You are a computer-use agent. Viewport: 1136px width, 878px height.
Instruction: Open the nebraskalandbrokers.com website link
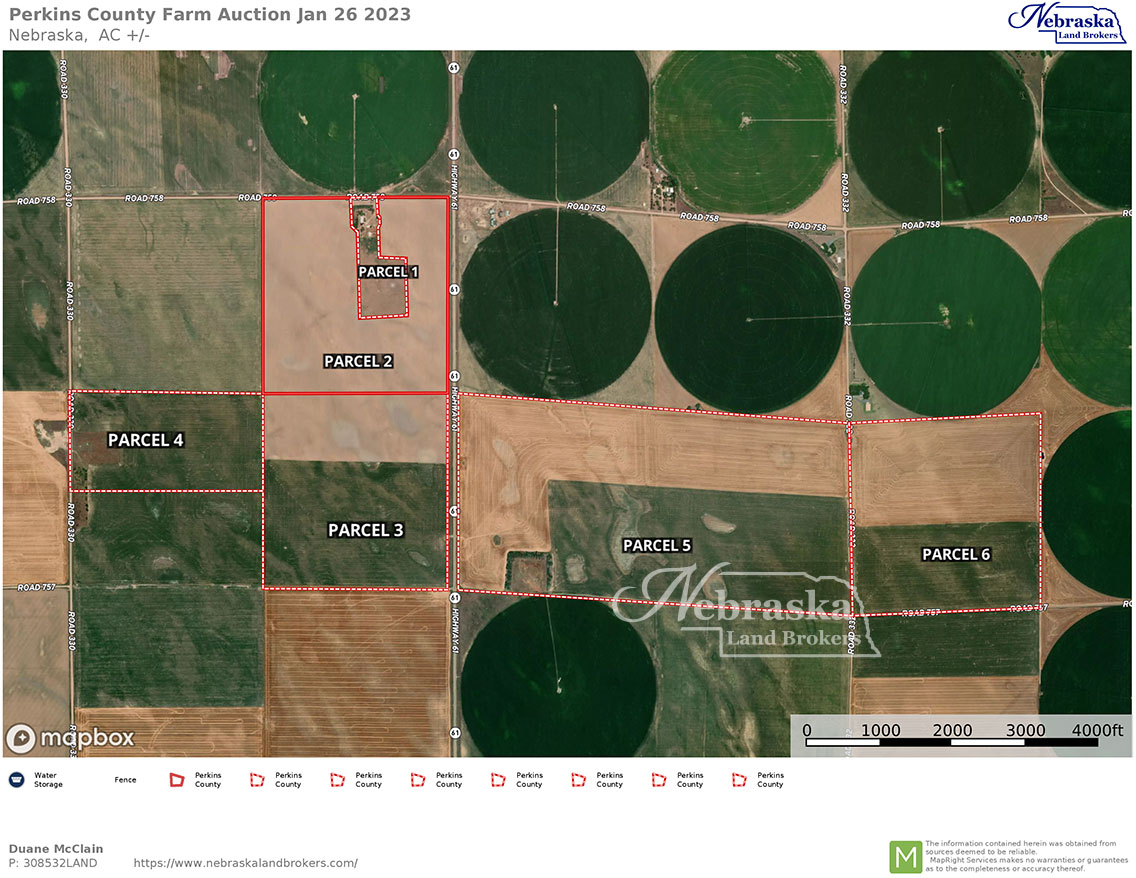[x=245, y=863]
